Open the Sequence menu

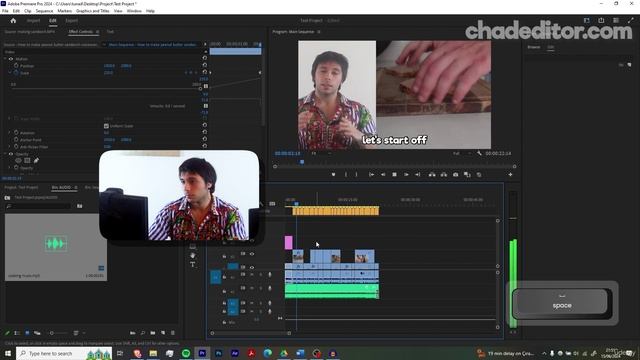click(44, 11)
